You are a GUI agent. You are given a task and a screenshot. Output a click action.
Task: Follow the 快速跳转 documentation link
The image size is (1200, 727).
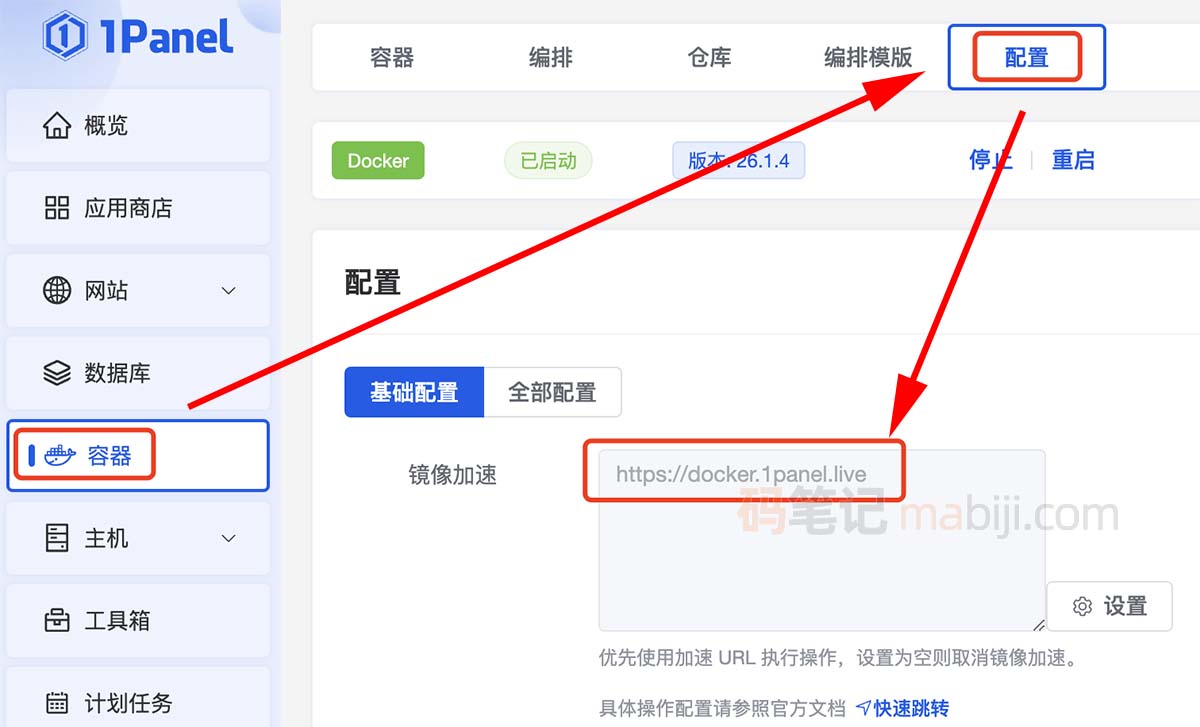[902, 708]
